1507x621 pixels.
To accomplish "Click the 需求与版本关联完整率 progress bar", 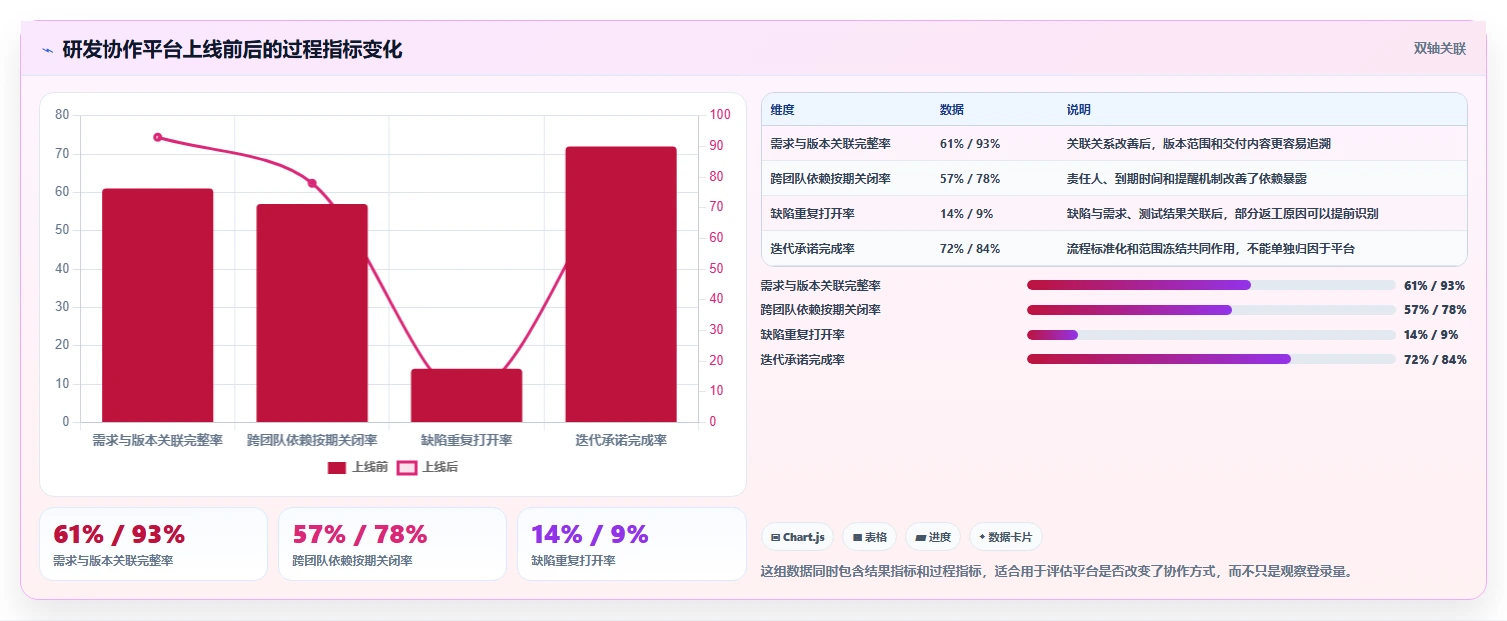I will [x=1211, y=285].
